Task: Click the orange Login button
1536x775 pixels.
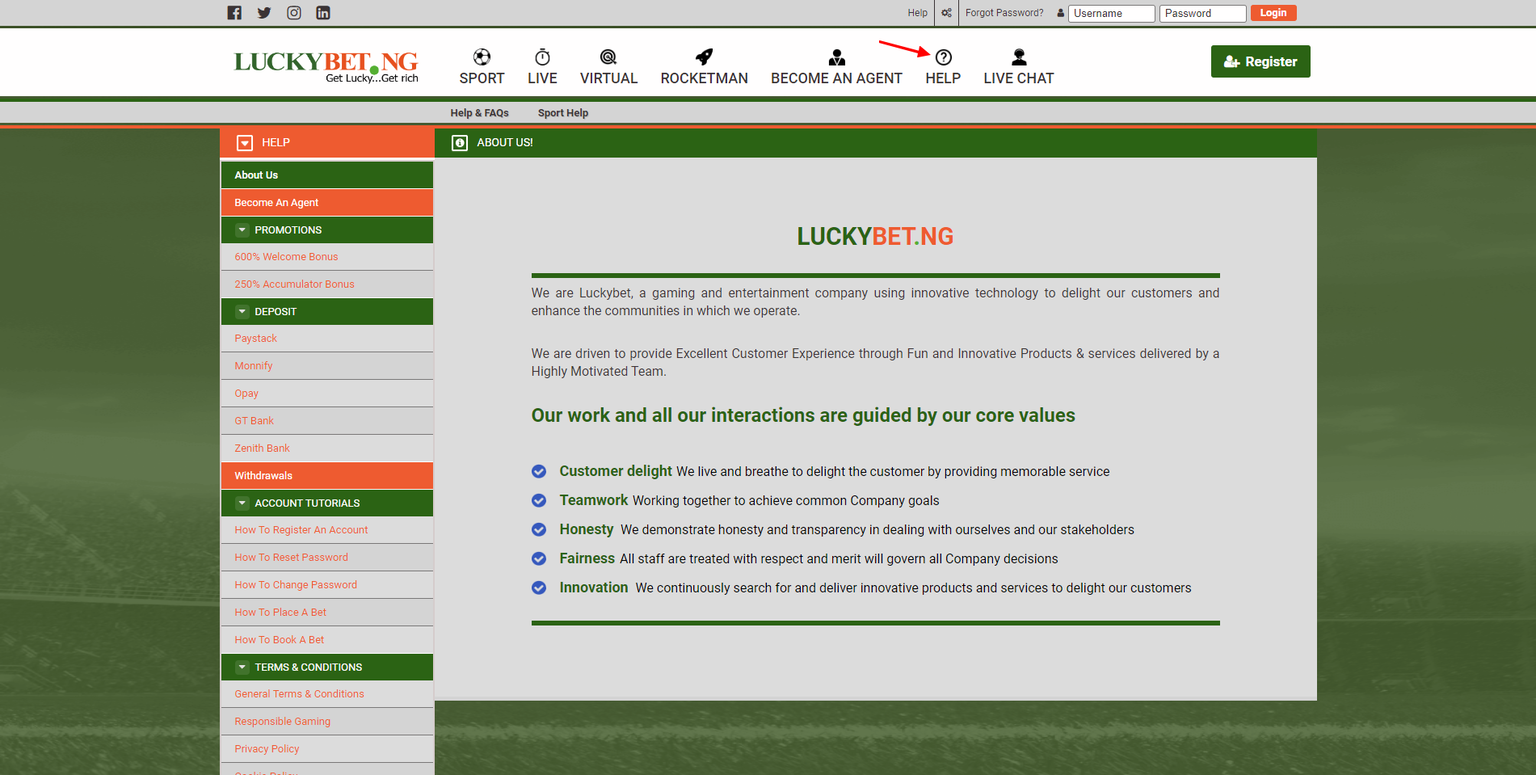Action: (1273, 13)
